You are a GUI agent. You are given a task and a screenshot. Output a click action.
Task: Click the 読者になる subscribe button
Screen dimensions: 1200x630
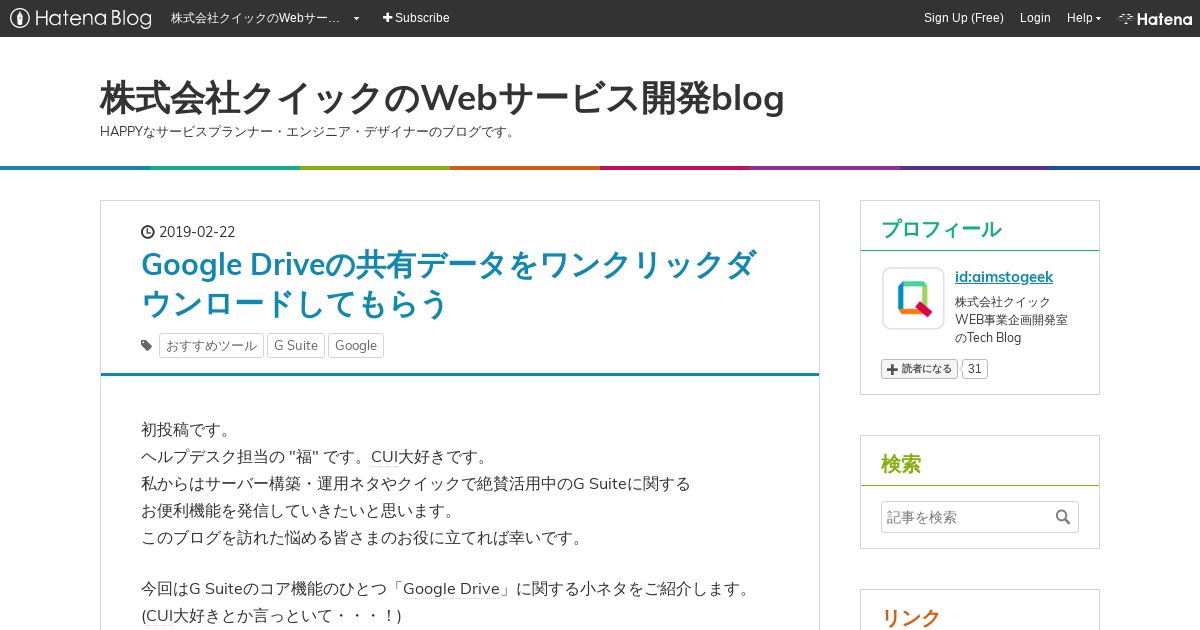pos(919,369)
